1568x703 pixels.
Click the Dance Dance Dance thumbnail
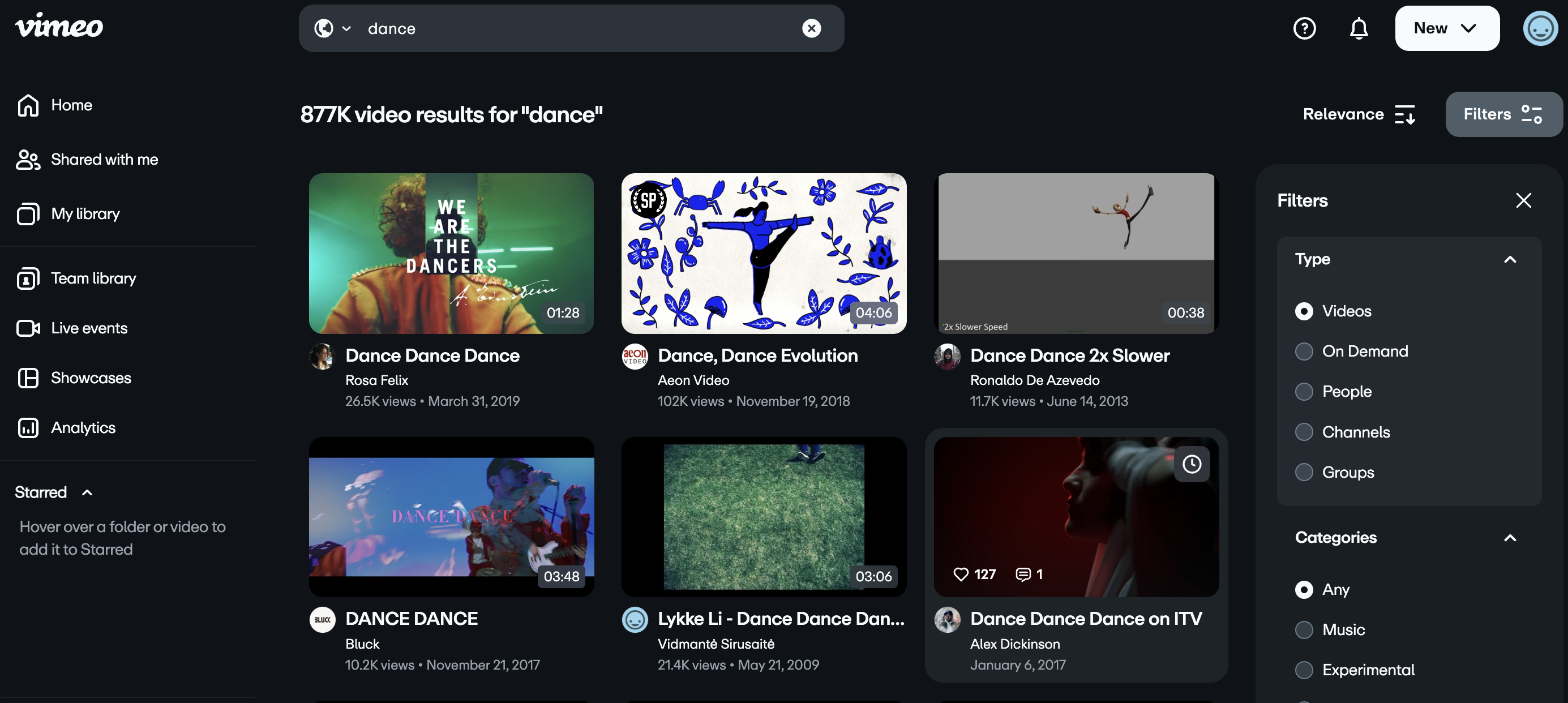[x=451, y=253]
